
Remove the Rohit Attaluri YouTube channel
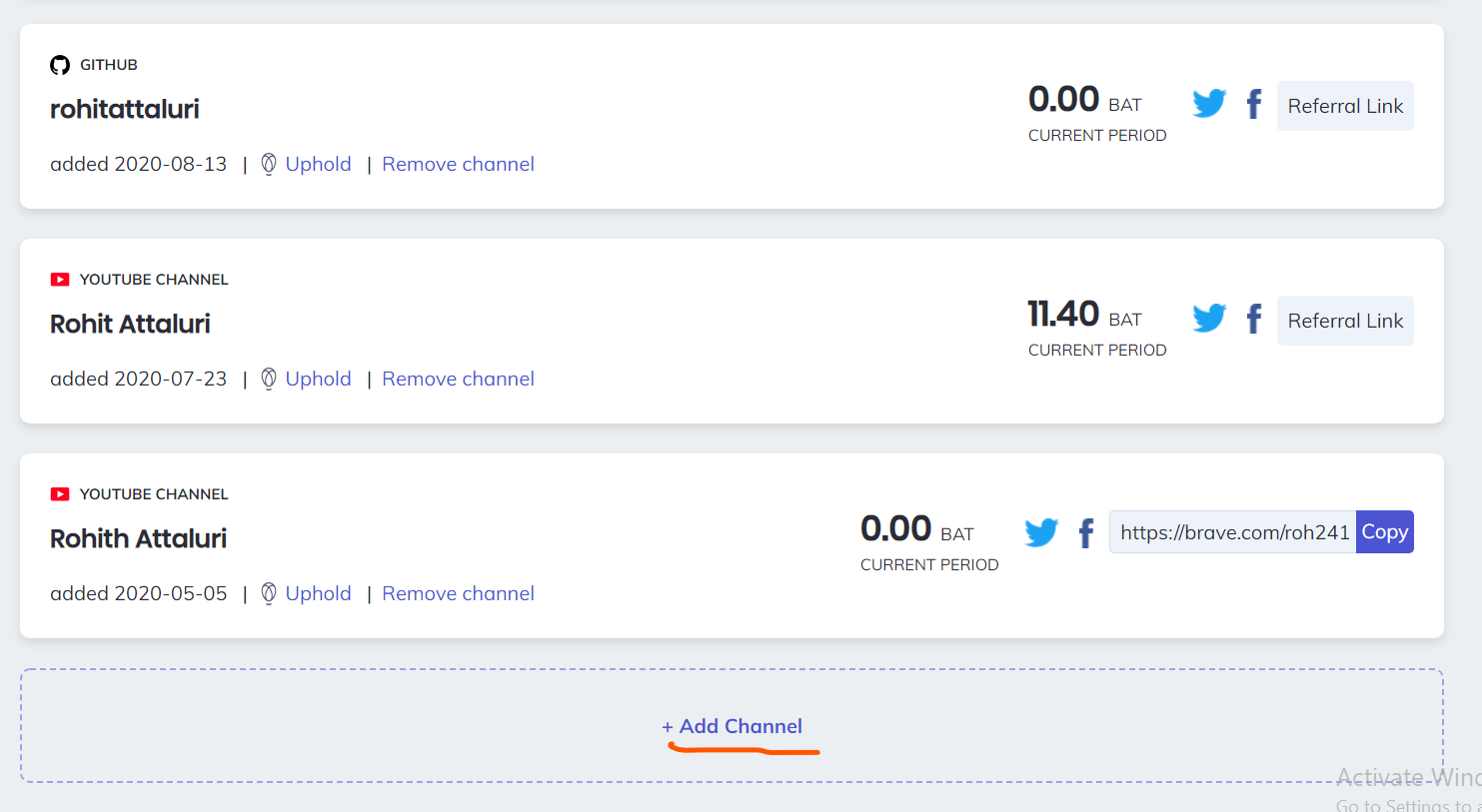coord(458,379)
